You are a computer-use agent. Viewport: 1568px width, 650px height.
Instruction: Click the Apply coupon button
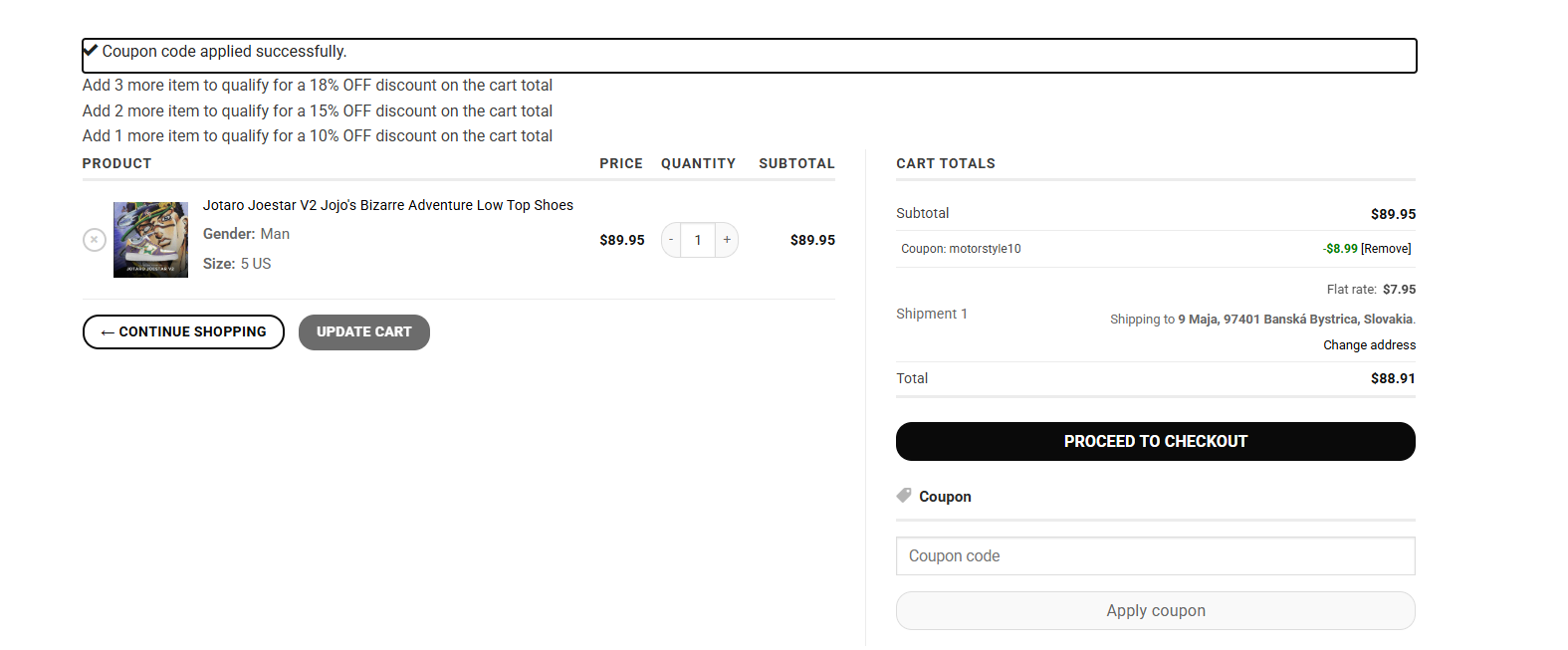pyautogui.click(x=1156, y=611)
